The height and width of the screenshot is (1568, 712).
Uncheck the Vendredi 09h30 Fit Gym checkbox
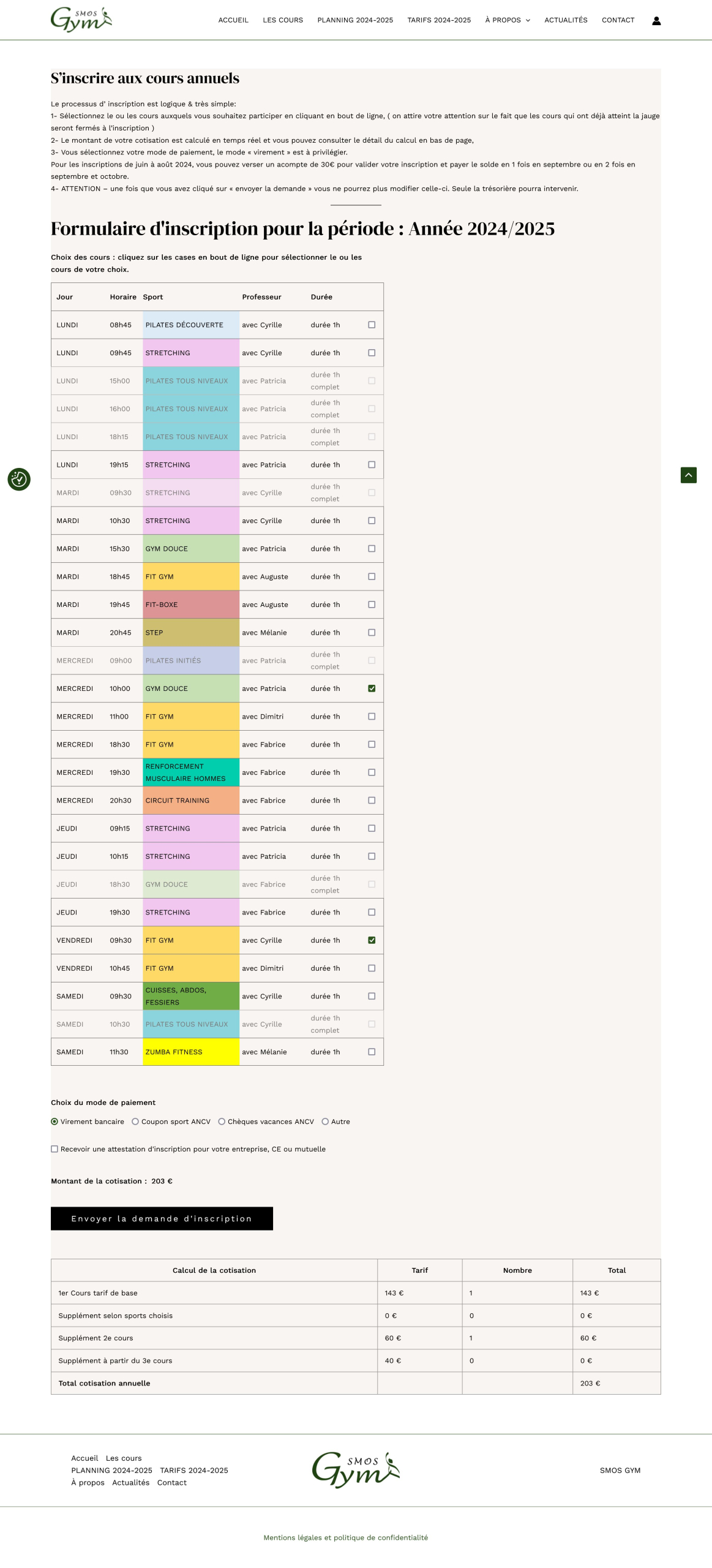click(x=372, y=940)
